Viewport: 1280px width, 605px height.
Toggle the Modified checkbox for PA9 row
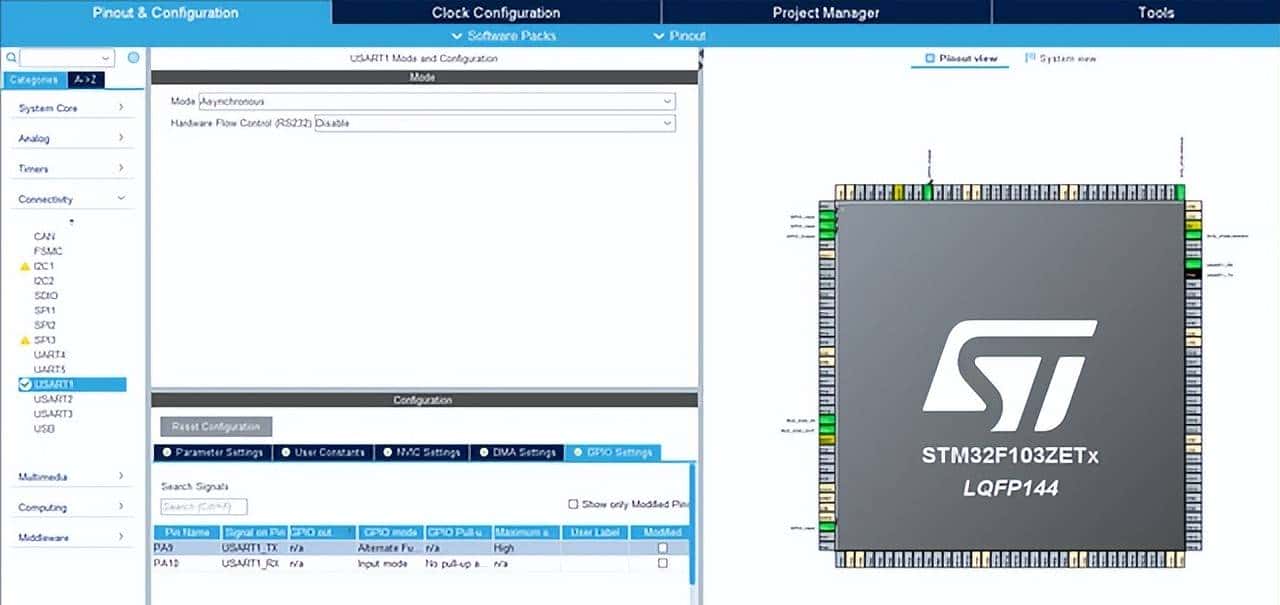(662, 548)
